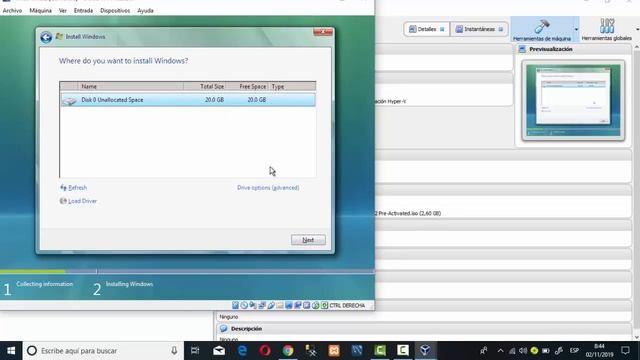The height and width of the screenshot is (360, 640).
Task: Click the CPU virtualization status icon
Action: click(307, 305)
